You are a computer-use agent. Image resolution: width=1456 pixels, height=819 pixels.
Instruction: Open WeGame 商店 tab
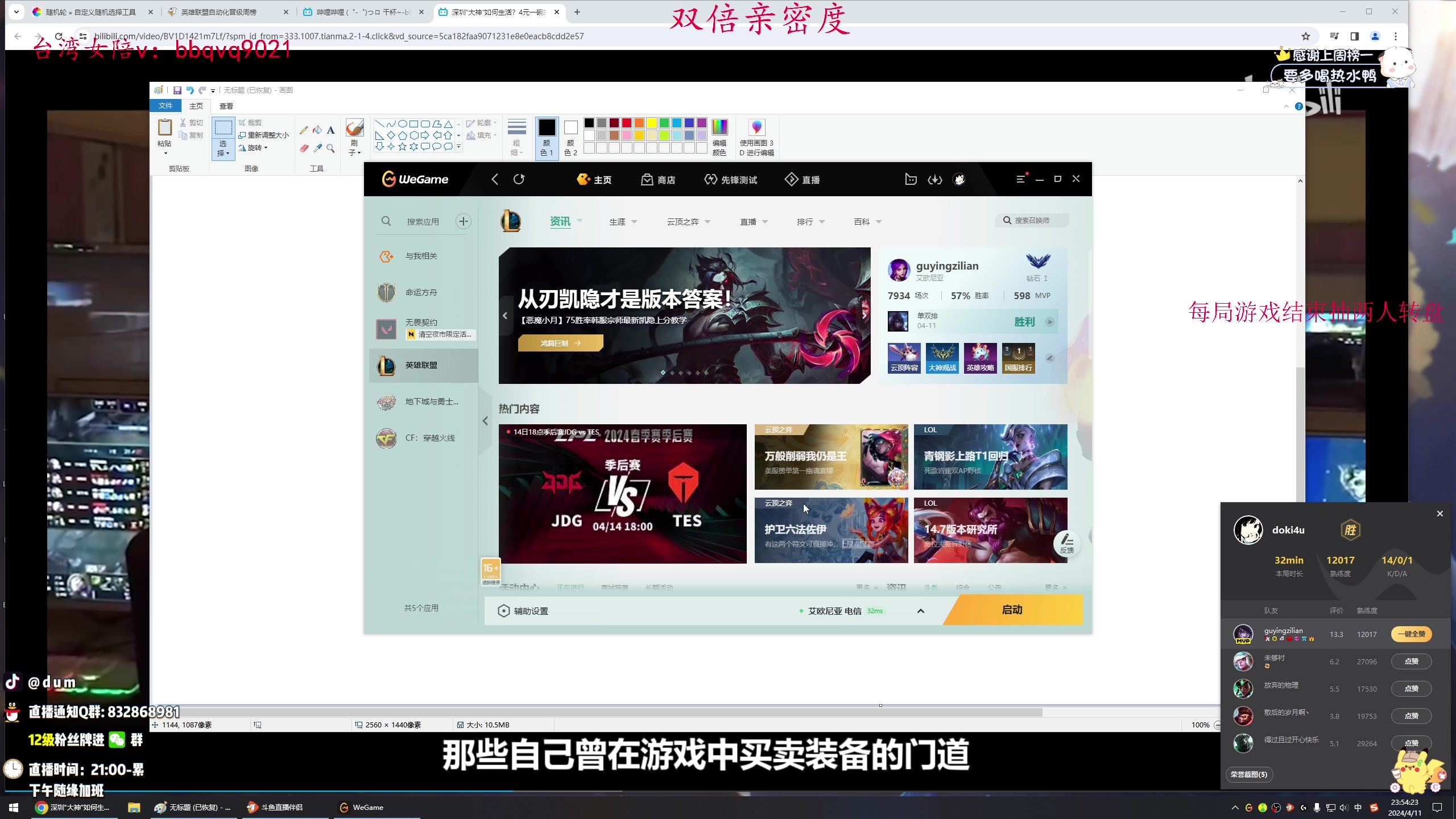658,180
